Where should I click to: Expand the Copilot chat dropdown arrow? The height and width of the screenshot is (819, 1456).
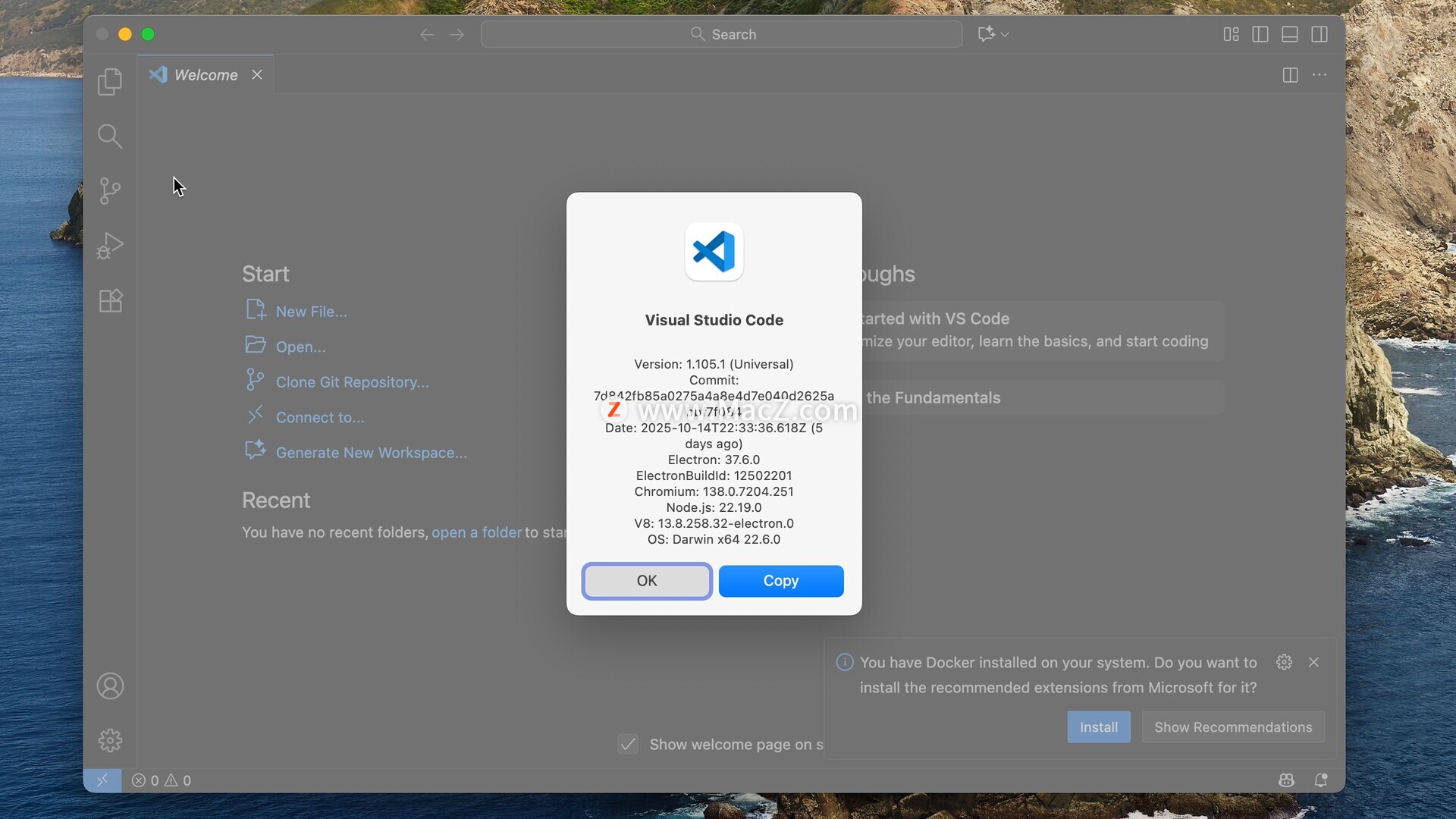point(1005,35)
